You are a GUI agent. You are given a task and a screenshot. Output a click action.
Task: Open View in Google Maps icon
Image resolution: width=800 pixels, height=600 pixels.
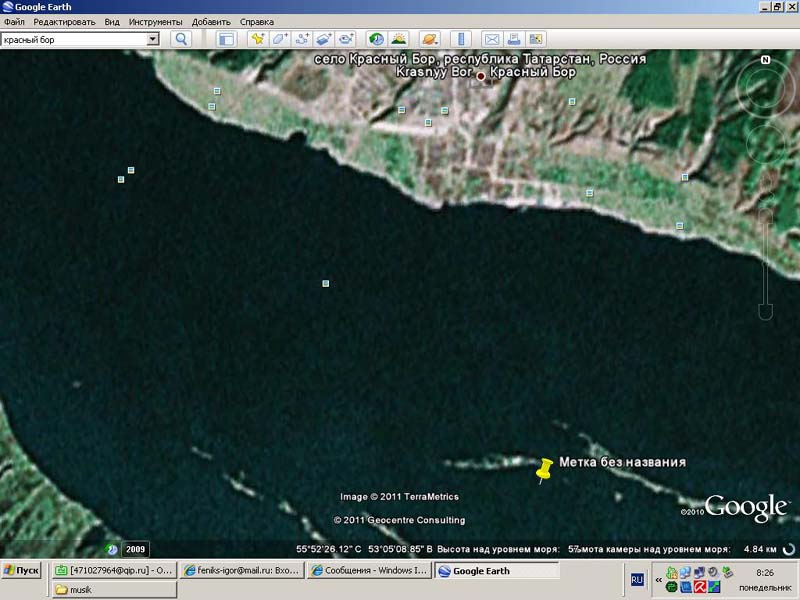(x=535, y=39)
